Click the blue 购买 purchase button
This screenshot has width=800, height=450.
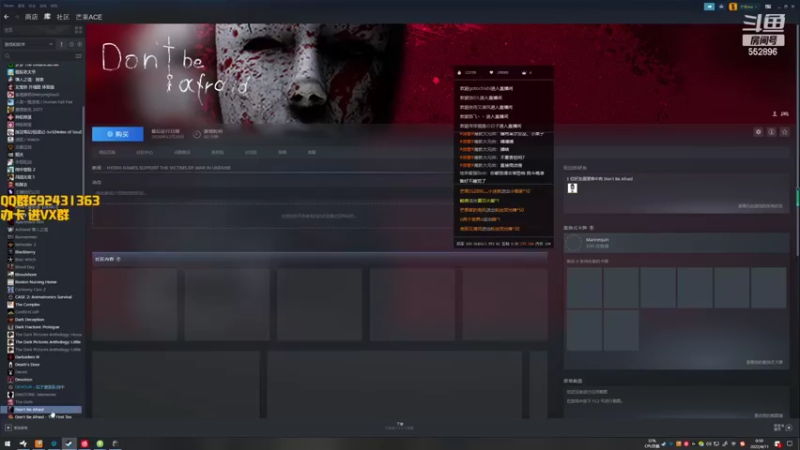pos(118,134)
